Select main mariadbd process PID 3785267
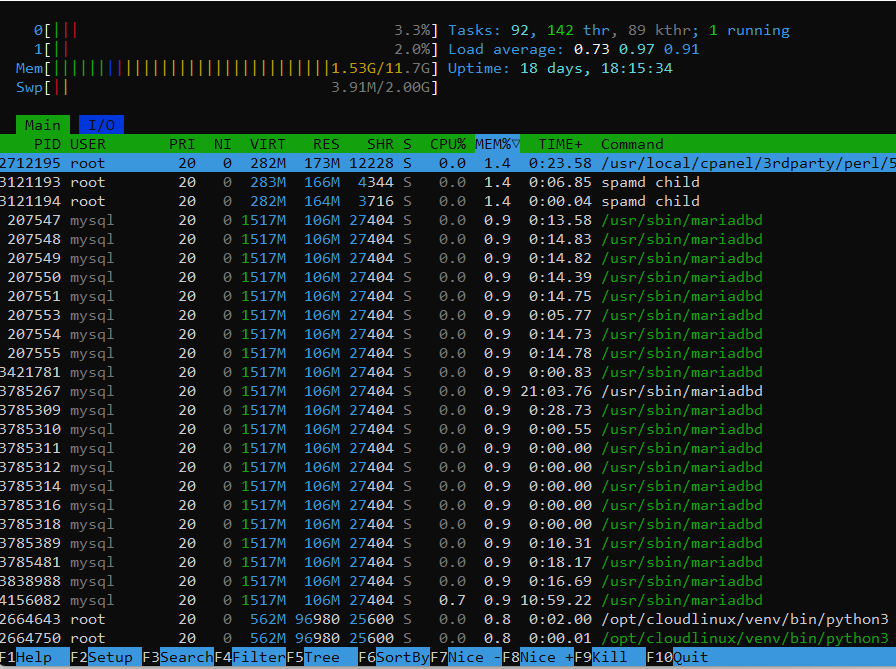 (x=448, y=391)
